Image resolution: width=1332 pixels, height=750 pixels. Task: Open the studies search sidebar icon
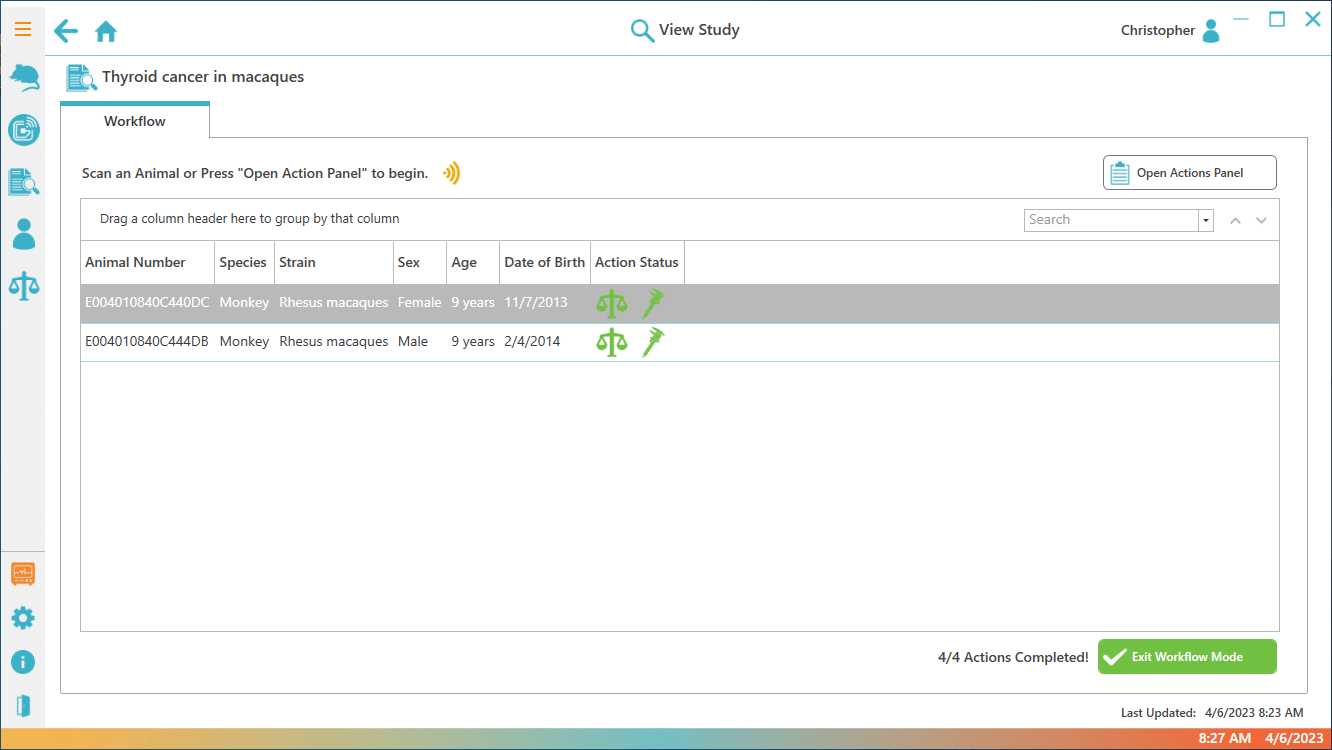(x=23, y=182)
